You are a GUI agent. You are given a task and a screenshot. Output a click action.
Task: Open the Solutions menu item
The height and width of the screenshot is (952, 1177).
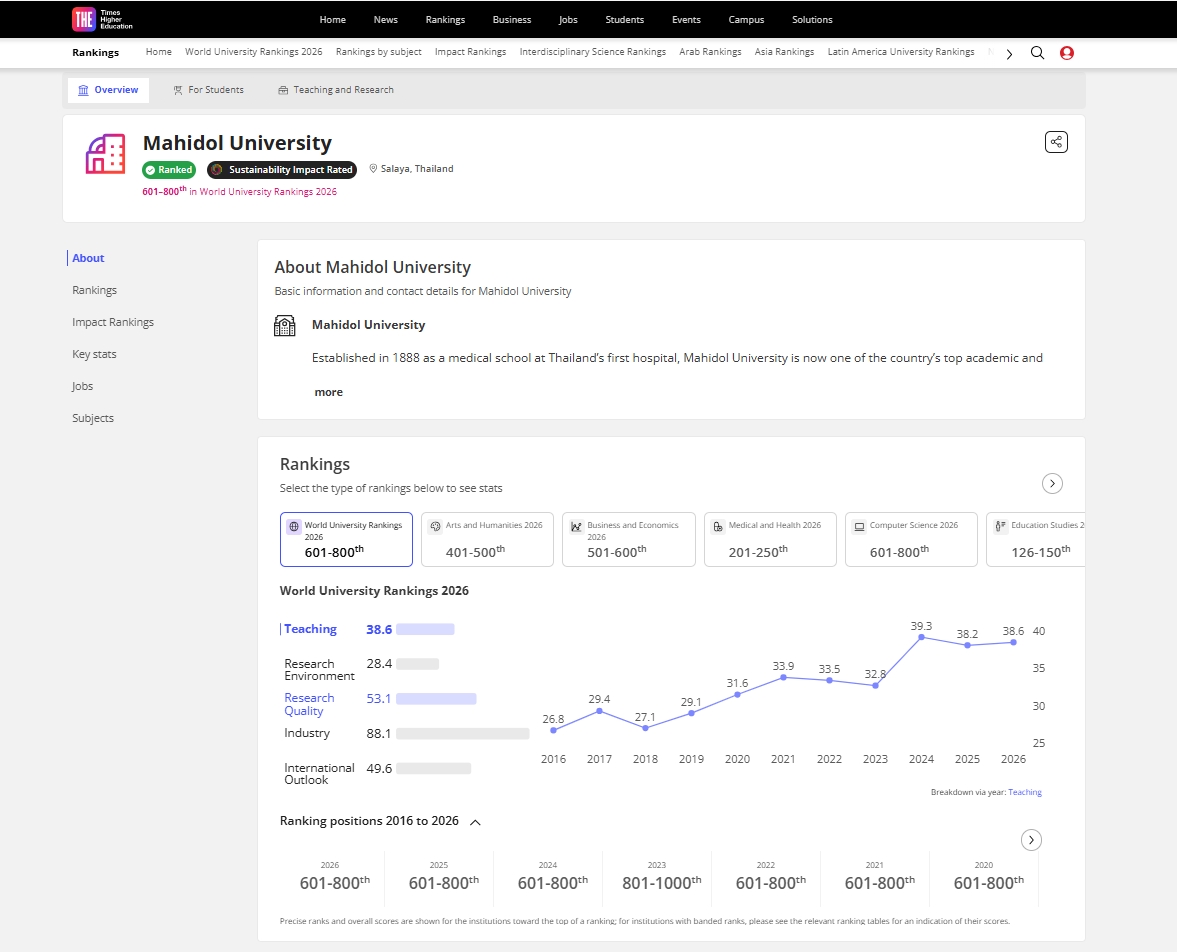pyautogui.click(x=812, y=20)
